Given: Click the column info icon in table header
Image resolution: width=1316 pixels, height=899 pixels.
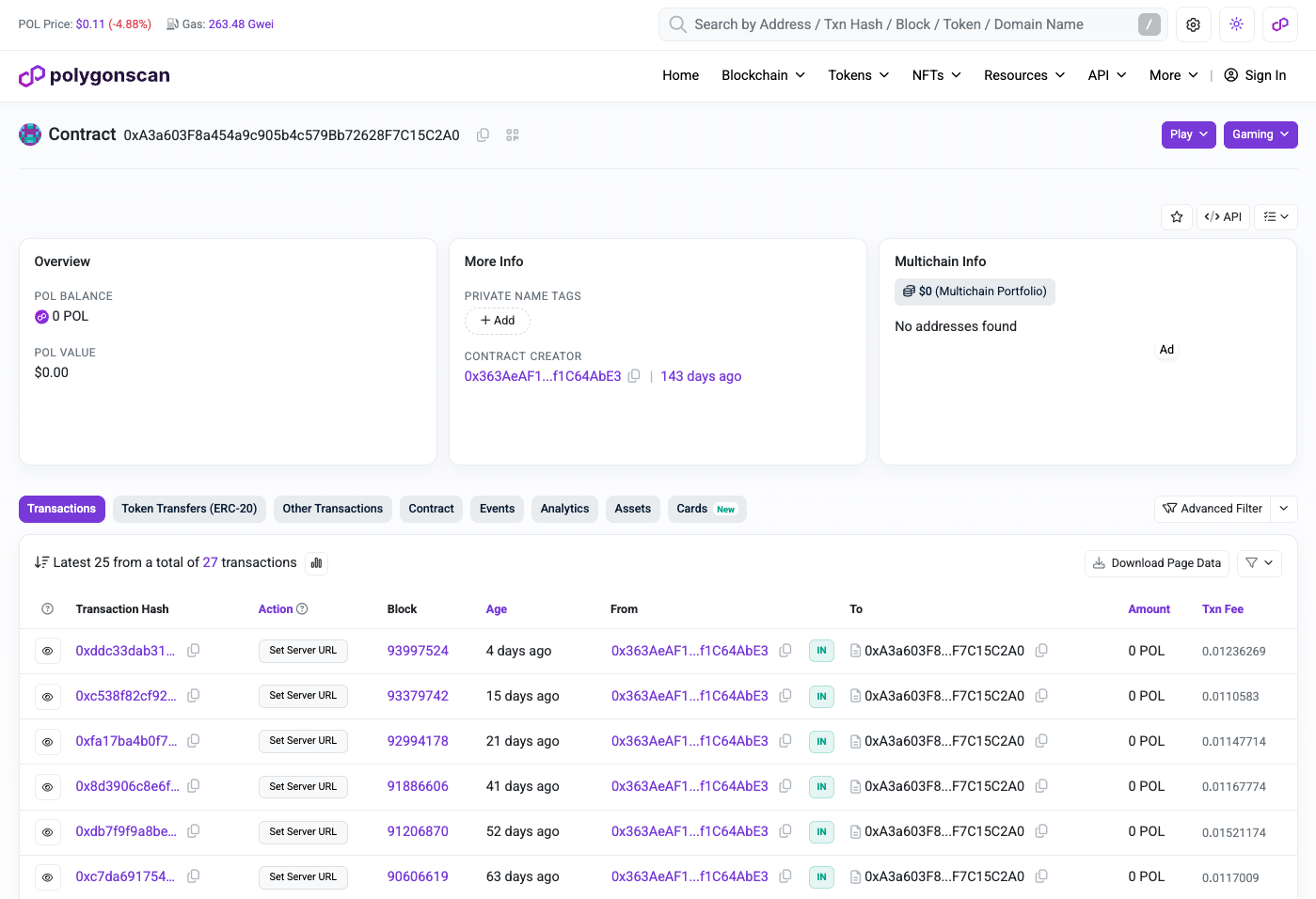Looking at the screenshot, I should [x=48, y=609].
